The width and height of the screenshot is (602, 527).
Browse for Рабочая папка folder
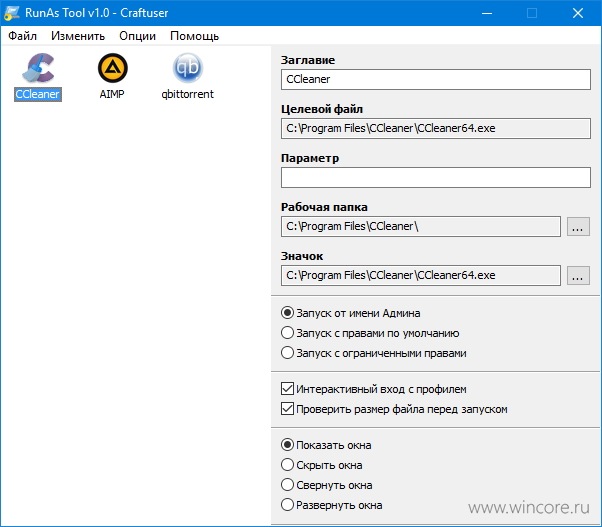click(x=578, y=227)
